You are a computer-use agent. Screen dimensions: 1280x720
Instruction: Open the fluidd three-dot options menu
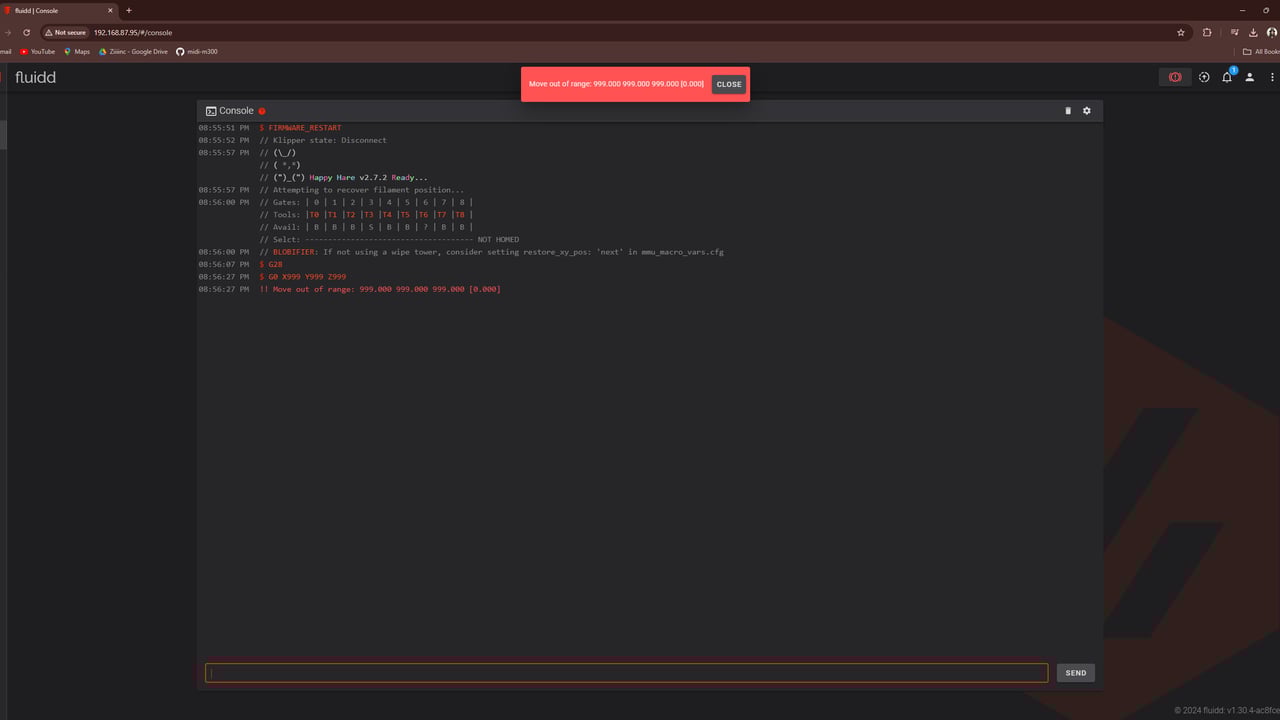1272,77
